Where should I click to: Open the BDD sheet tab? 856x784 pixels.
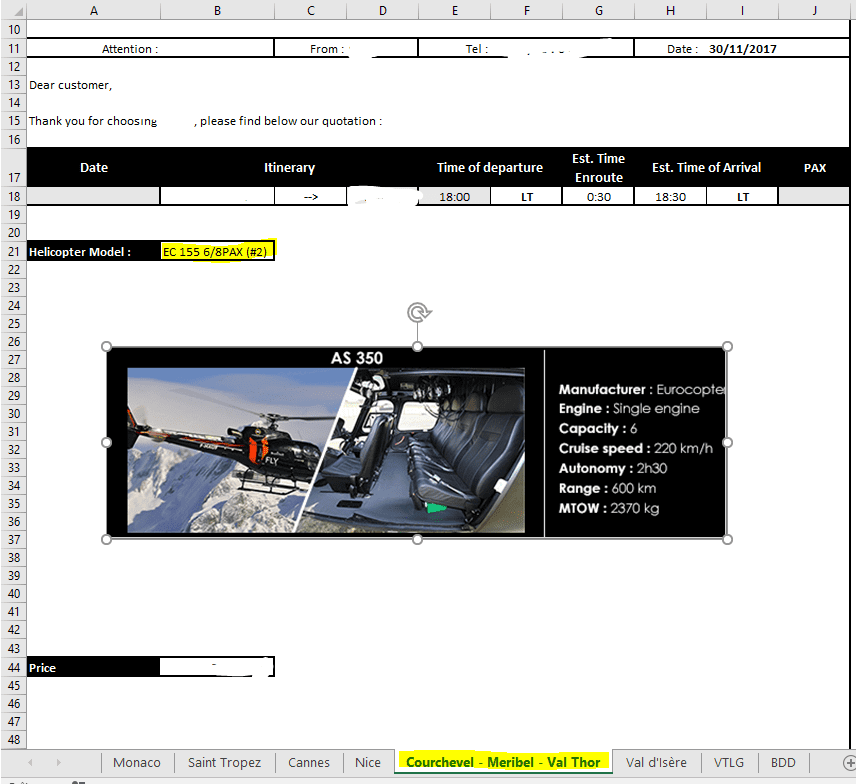pos(784,763)
